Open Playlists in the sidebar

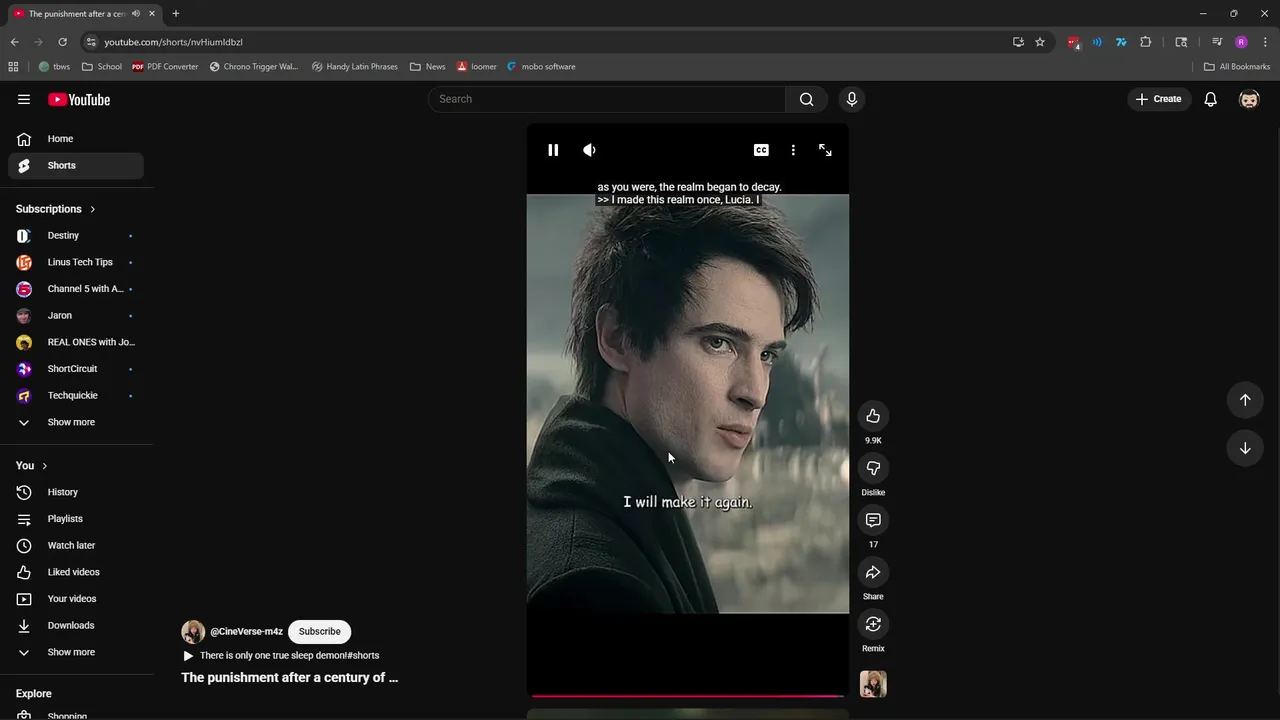click(76, 519)
